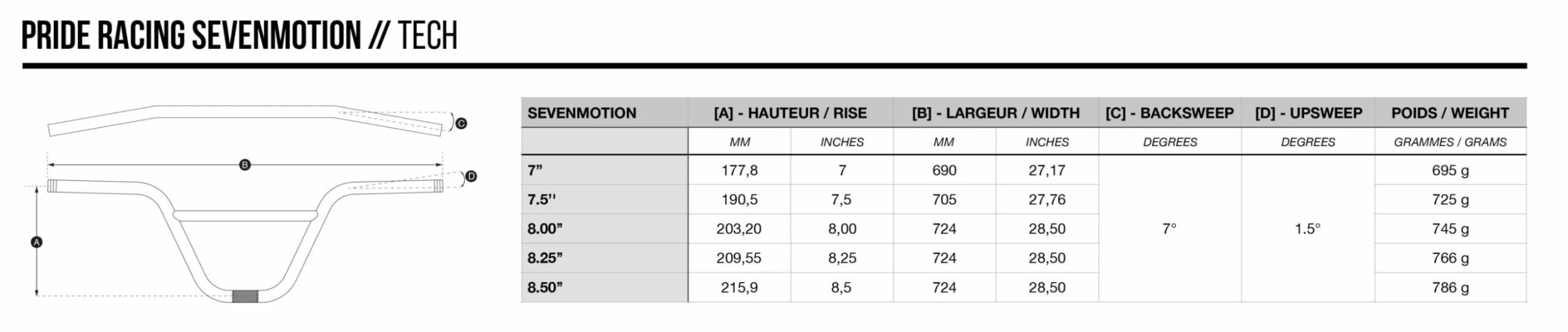This screenshot has height=332, width=1568.
Task: Click the 695 g weight cell
Action: click(1449, 170)
